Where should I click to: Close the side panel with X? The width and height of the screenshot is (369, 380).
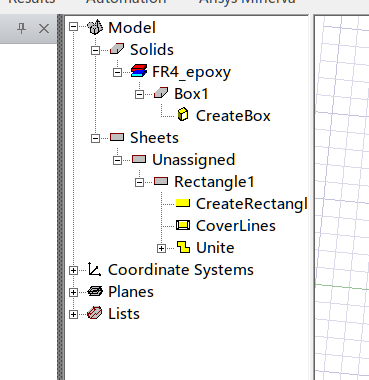pyautogui.click(x=44, y=29)
